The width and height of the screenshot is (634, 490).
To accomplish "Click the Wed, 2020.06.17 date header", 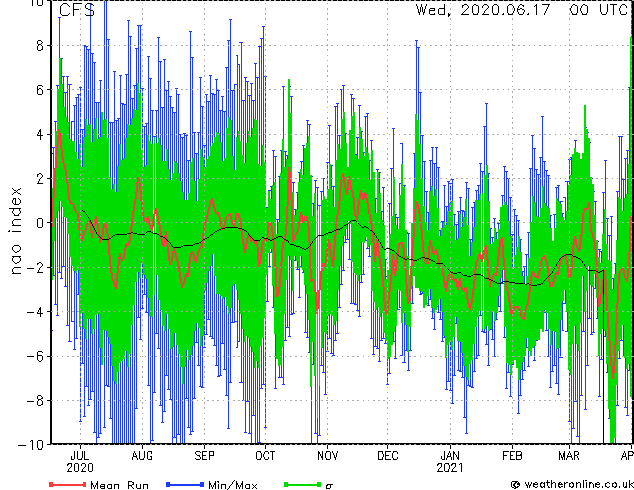I will coord(483,10).
